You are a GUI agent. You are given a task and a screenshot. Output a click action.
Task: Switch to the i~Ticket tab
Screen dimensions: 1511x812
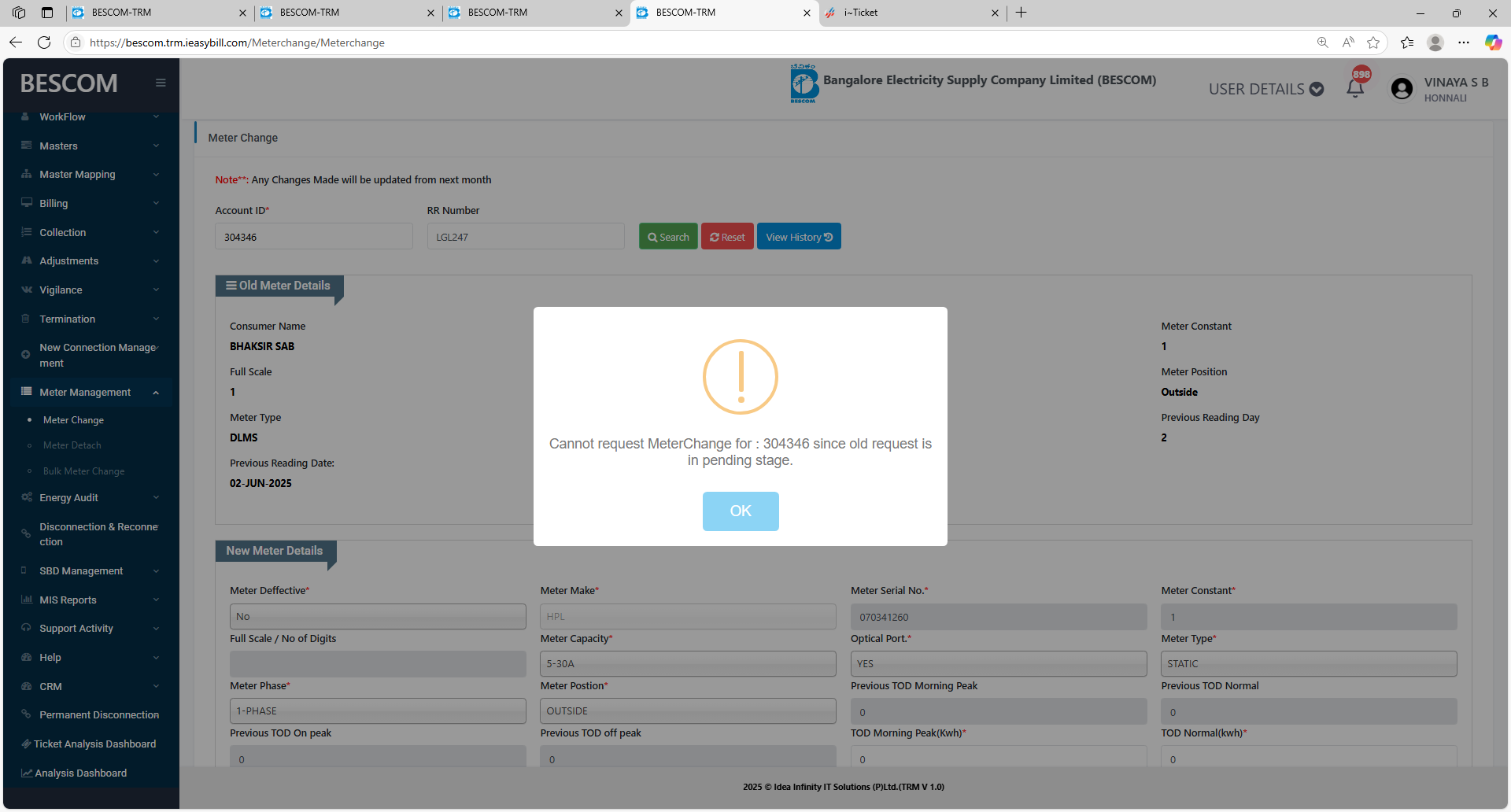913,13
